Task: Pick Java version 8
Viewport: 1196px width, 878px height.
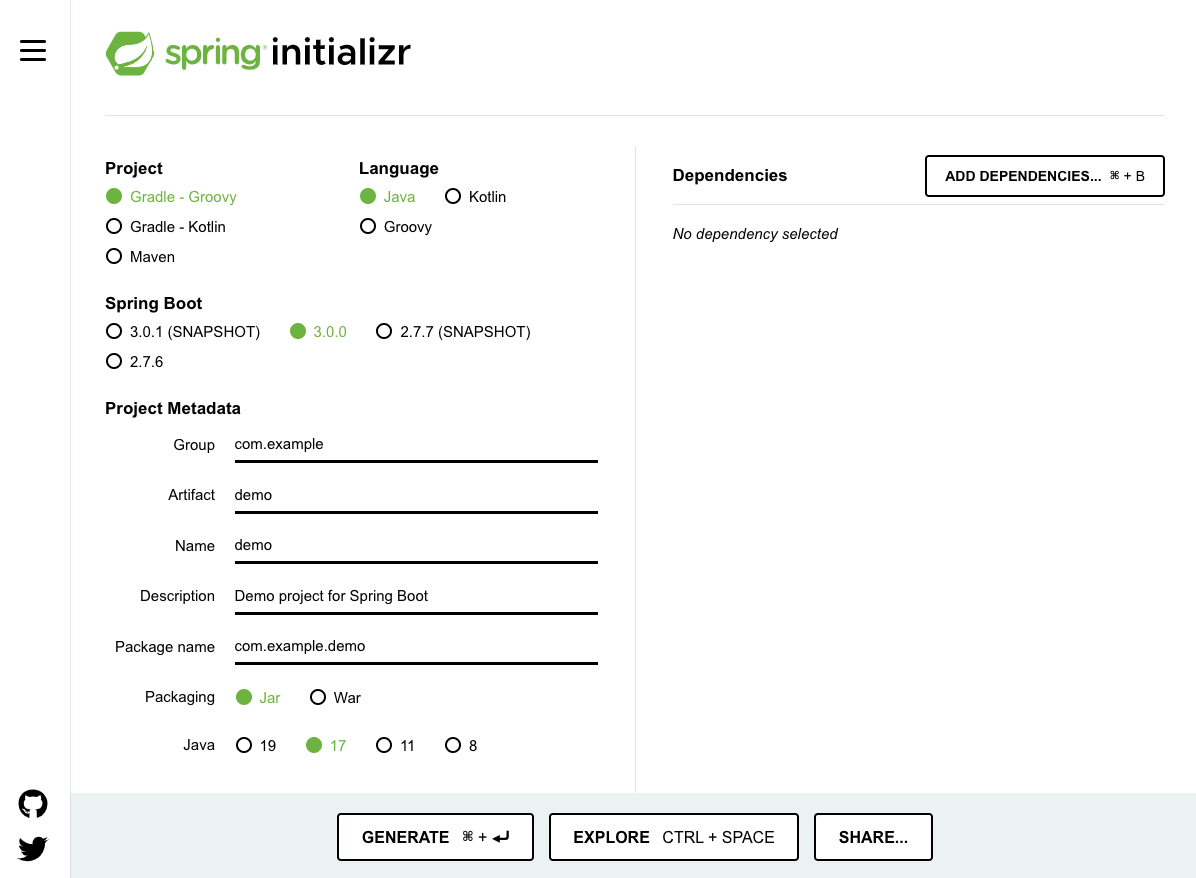Action: [461, 745]
